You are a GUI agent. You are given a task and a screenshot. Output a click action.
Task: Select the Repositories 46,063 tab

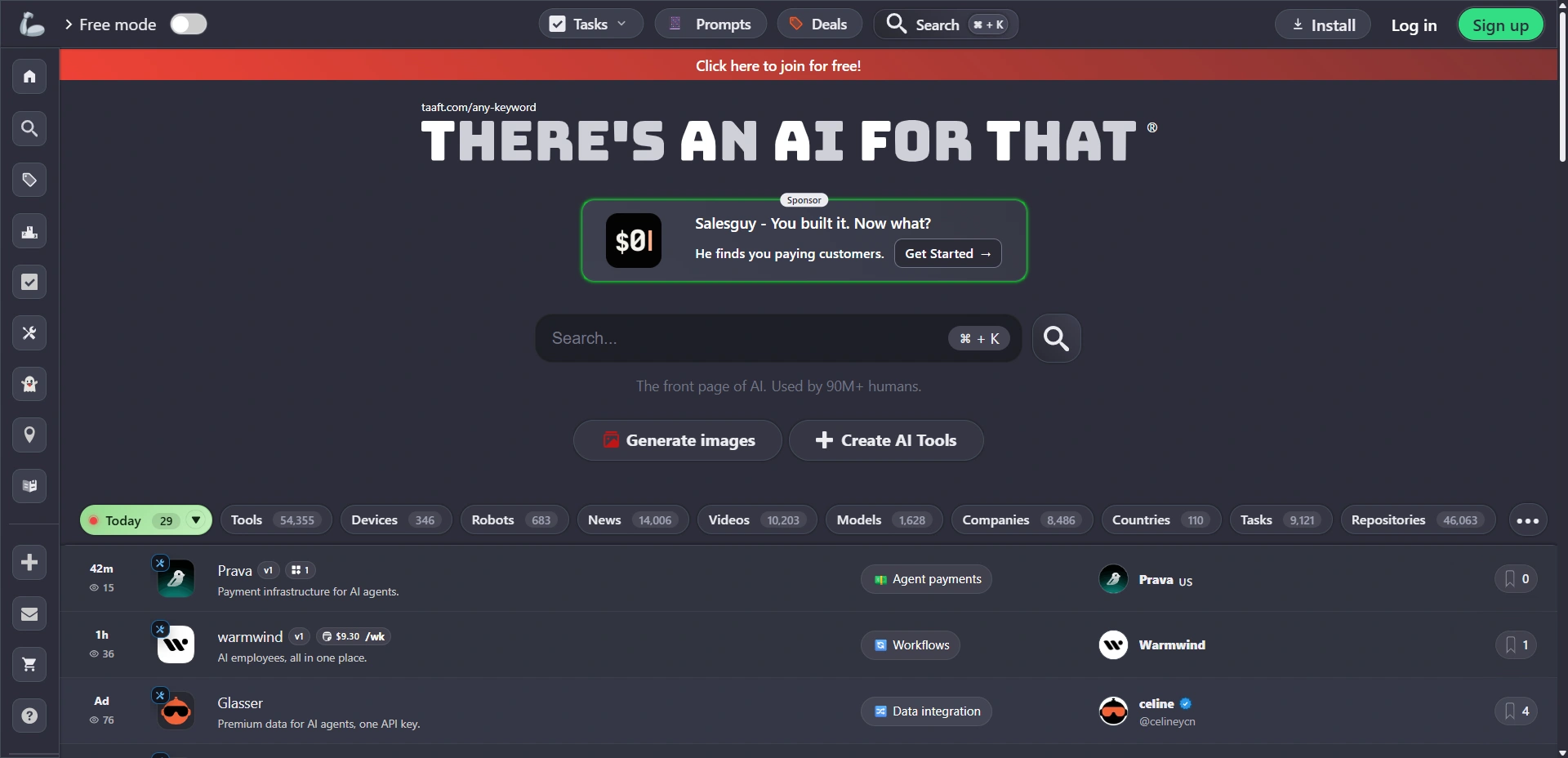[x=1418, y=520]
